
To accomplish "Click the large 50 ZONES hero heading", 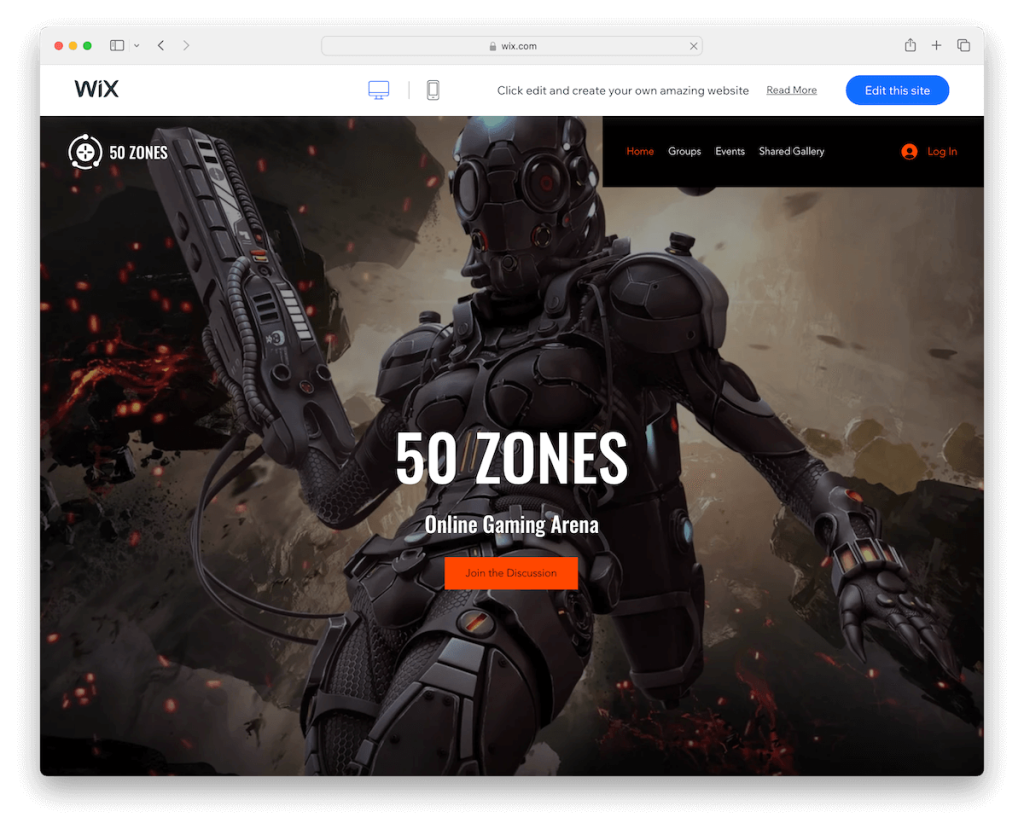I will coord(511,458).
